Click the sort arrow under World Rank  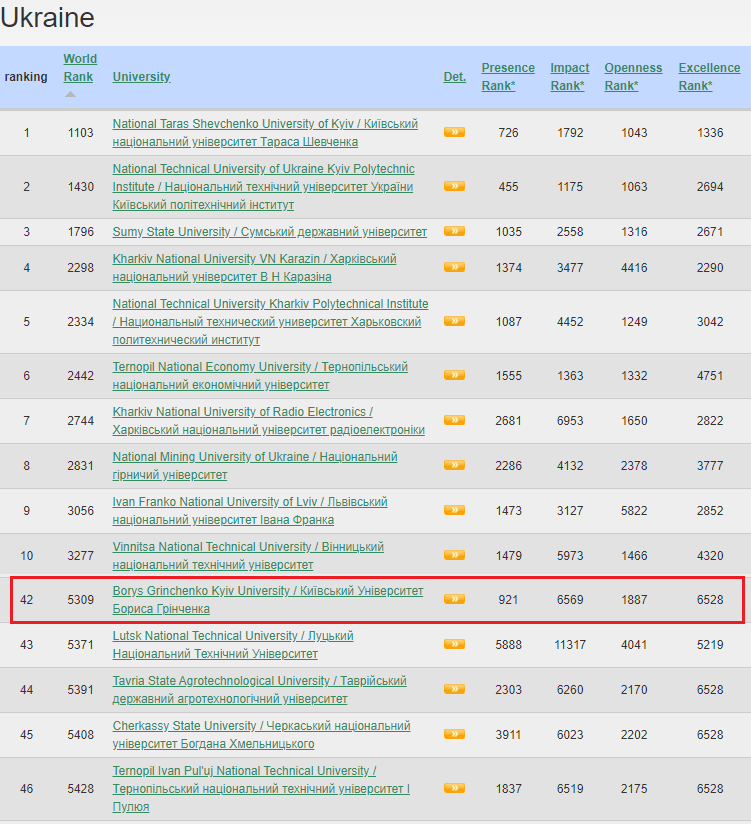click(x=71, y=95)
